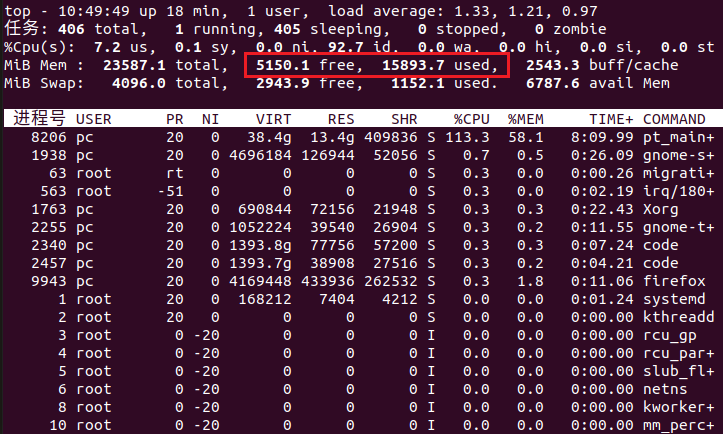
Task: Click the slub_fl+ command name
Action: click(x=679, y=371)
